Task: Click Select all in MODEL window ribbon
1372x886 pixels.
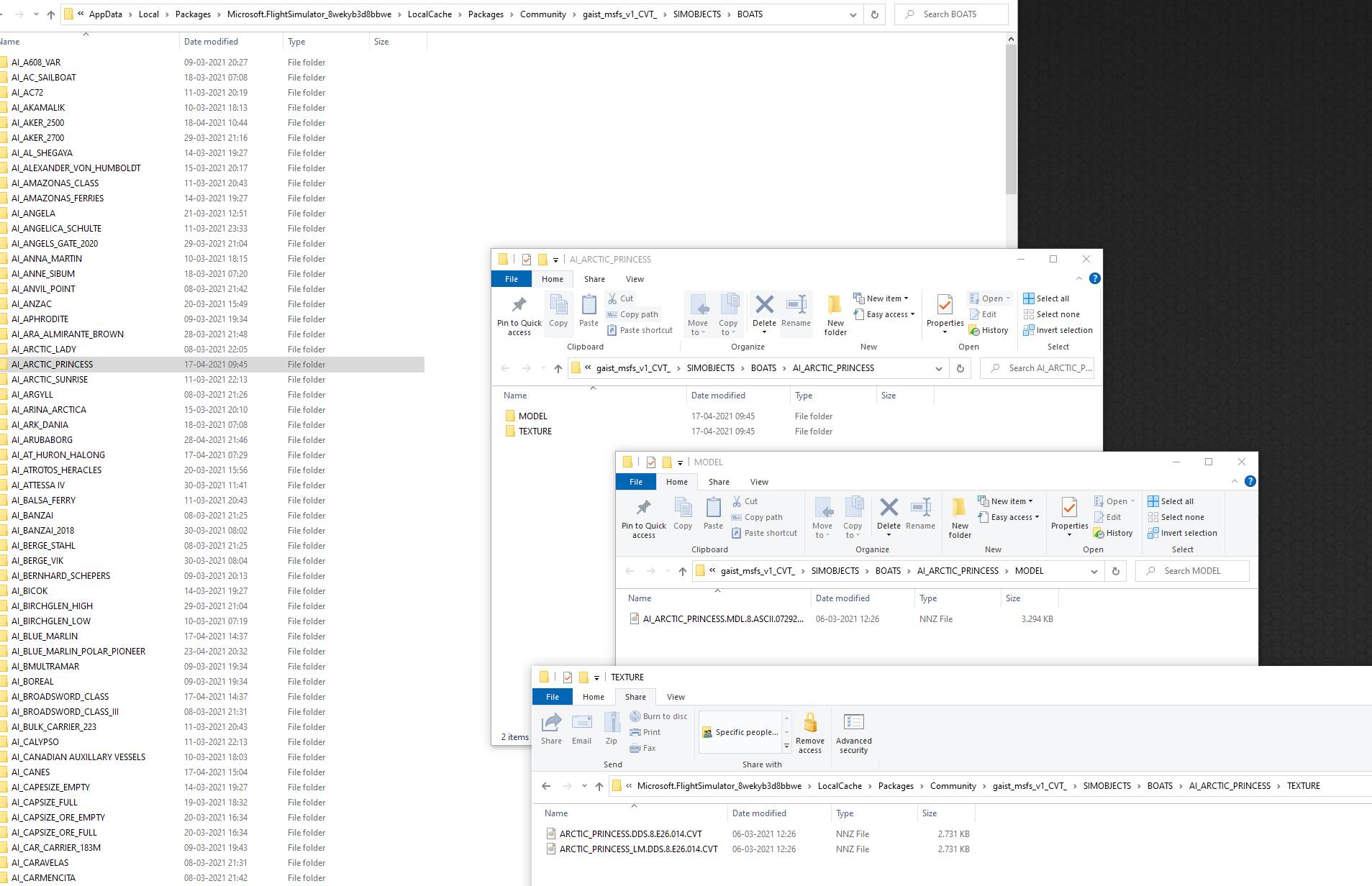Action: point(1171,501)
